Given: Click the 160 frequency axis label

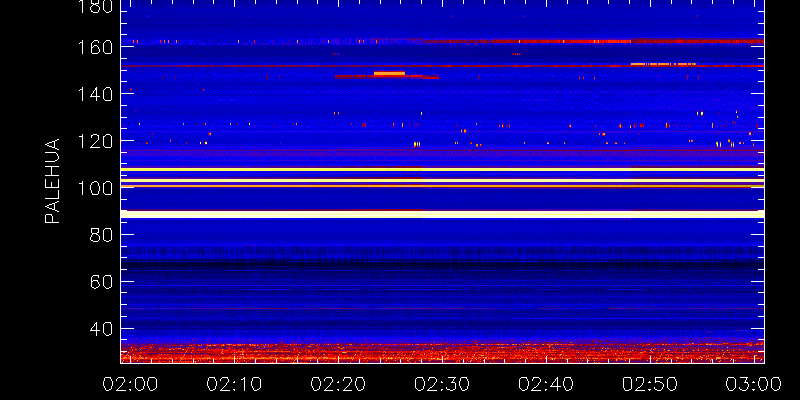Looking at the screenshot, I should pos(95,47).
